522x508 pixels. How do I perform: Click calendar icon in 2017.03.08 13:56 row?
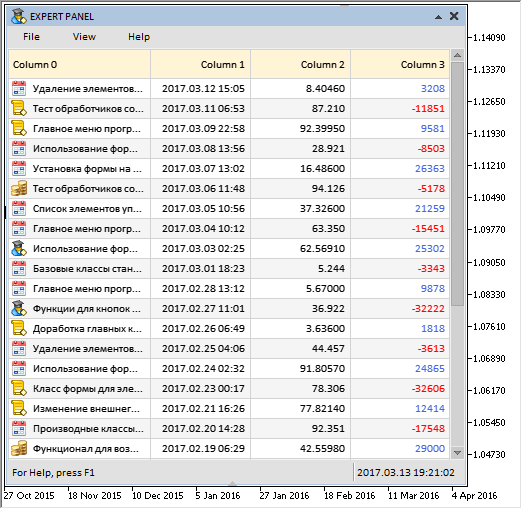pos(19,148)
